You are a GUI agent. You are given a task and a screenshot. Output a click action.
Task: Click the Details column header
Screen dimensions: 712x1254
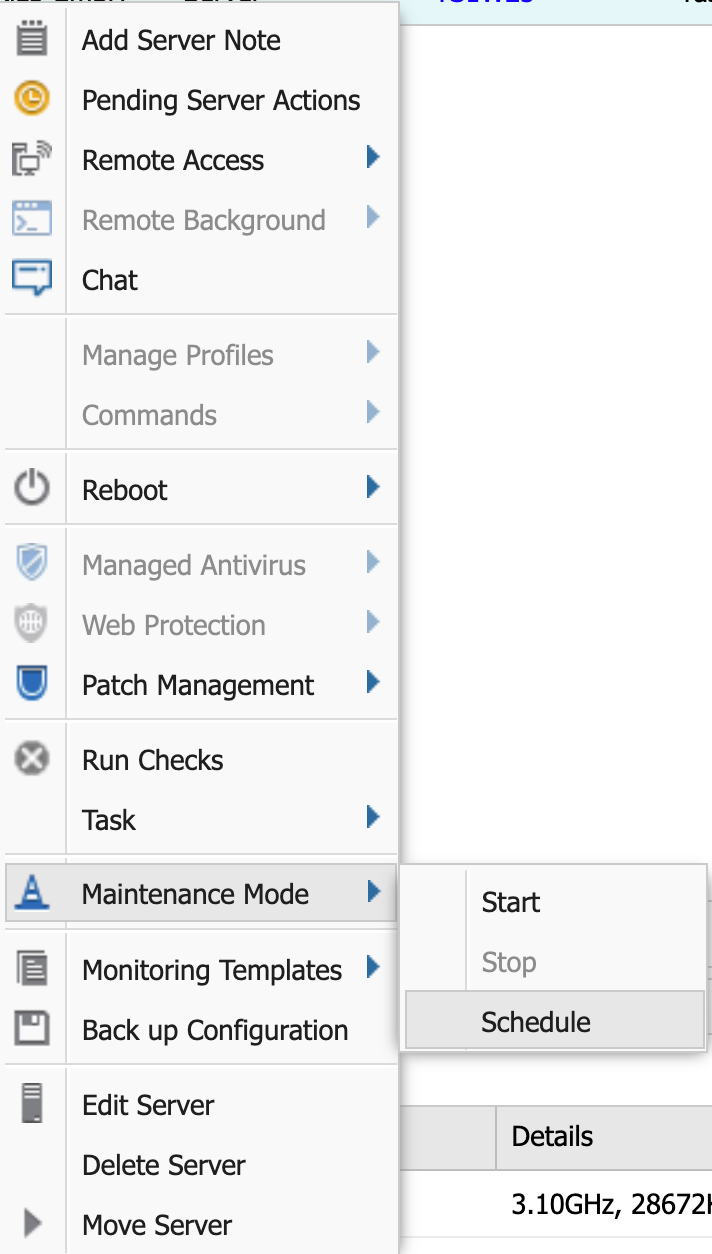pyautogui.click(x=552, y=1136)
